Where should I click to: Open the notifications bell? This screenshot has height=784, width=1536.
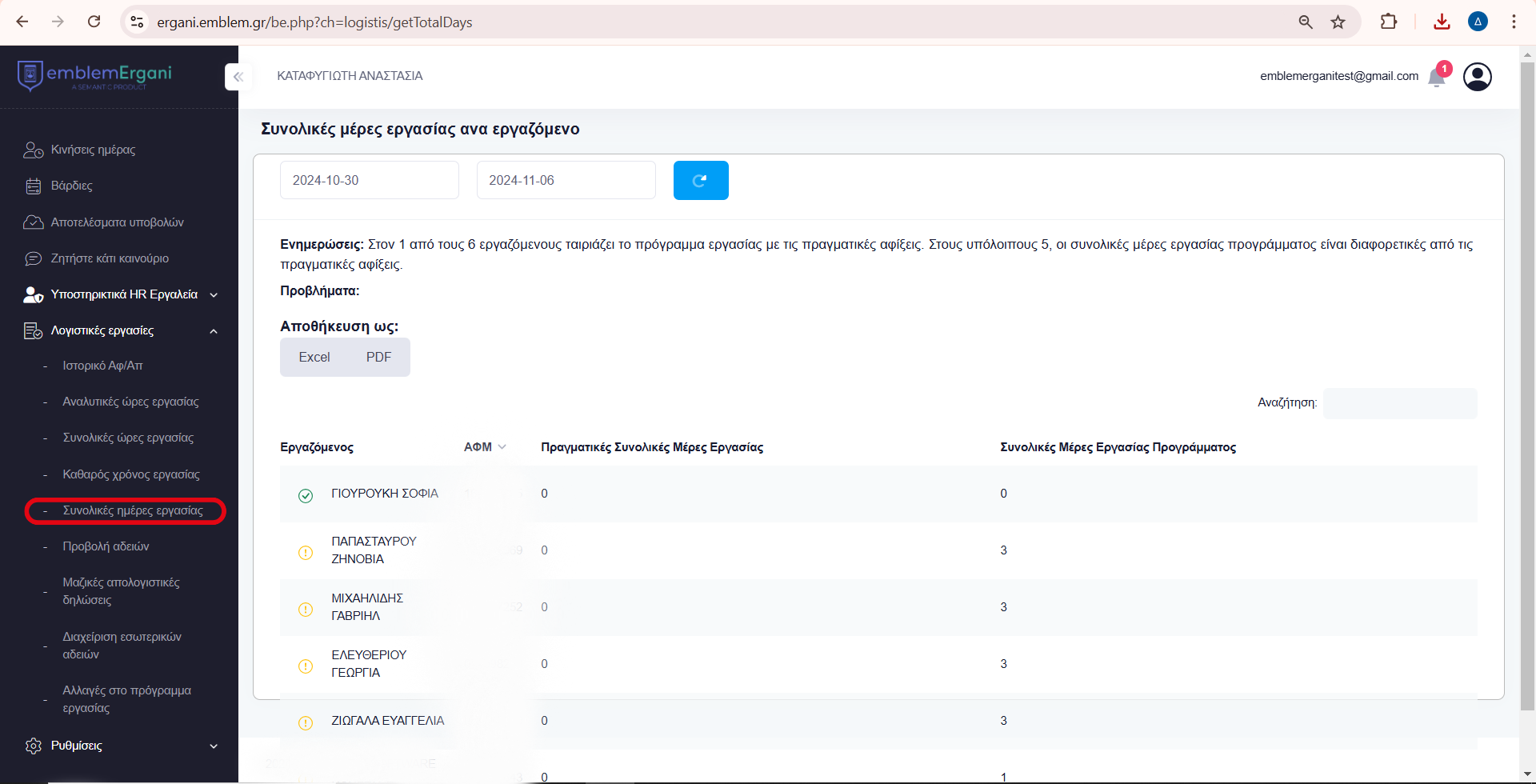point(1437,77)
